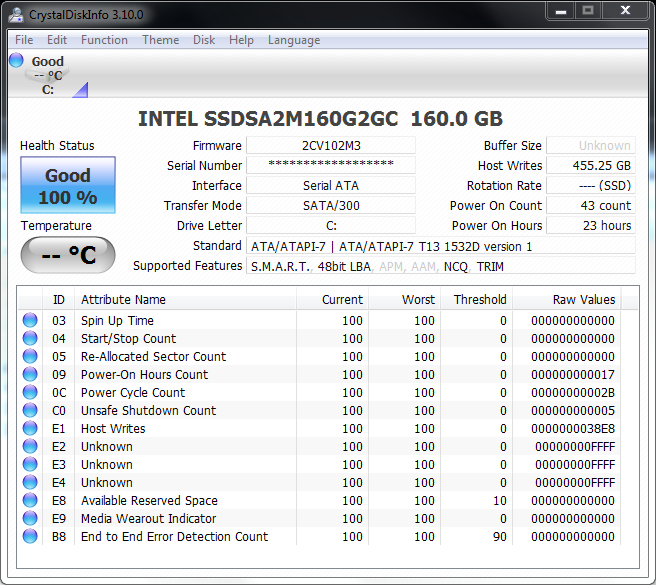The height and width of the screenshot is (585, 656).
Task: Click the CrystalDiskInfo title bar app icon
Action: (x=16, y=15)
